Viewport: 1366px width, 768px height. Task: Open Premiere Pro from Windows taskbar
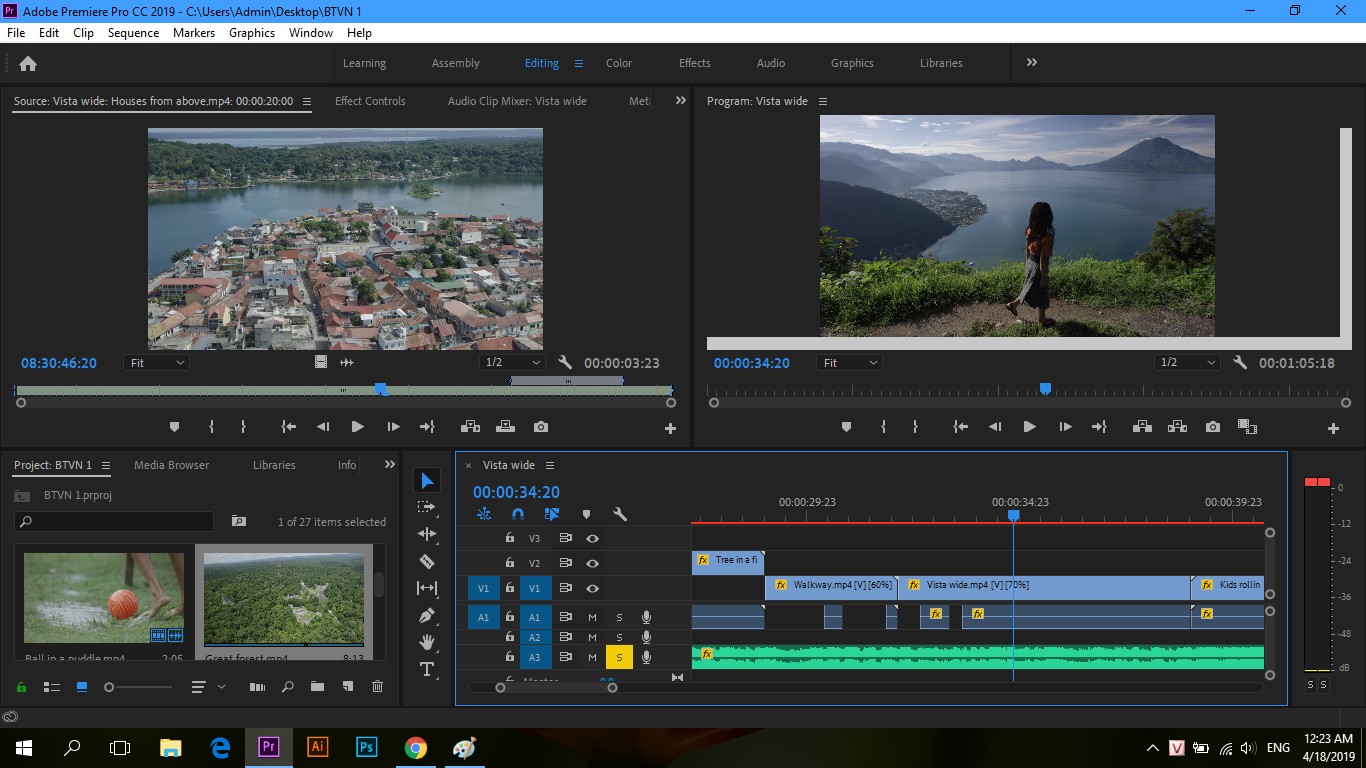(x=268, y=747)
